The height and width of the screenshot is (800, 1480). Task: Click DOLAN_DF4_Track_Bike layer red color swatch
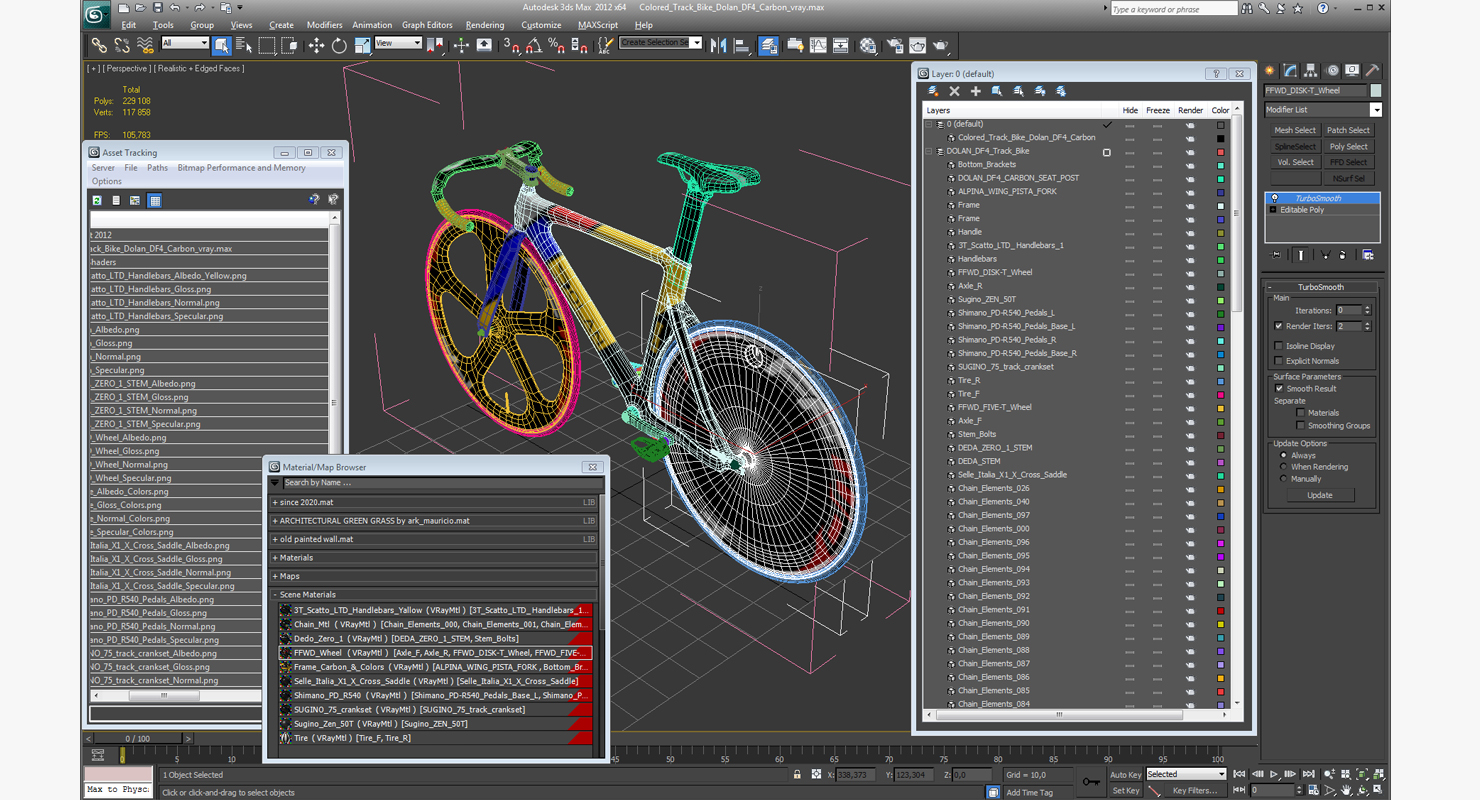[1221, 151]
